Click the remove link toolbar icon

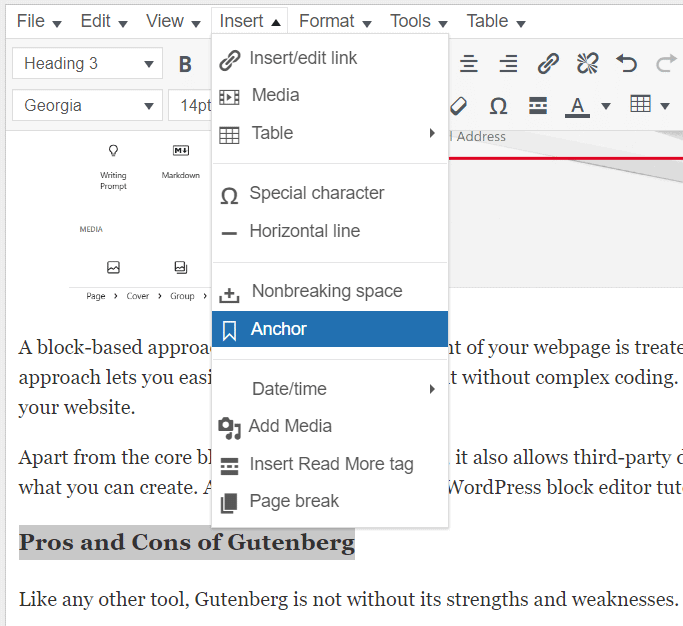588,64
